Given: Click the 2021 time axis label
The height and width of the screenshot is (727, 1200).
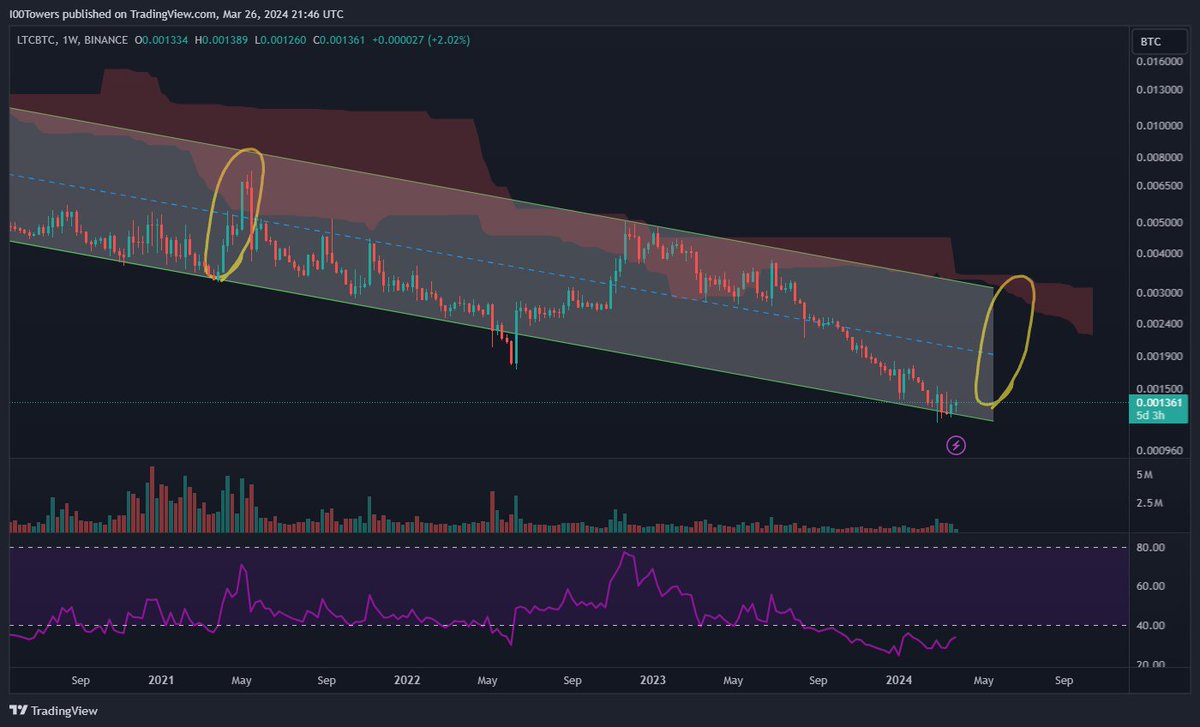Looking at the screenshot, I should 161,681.
